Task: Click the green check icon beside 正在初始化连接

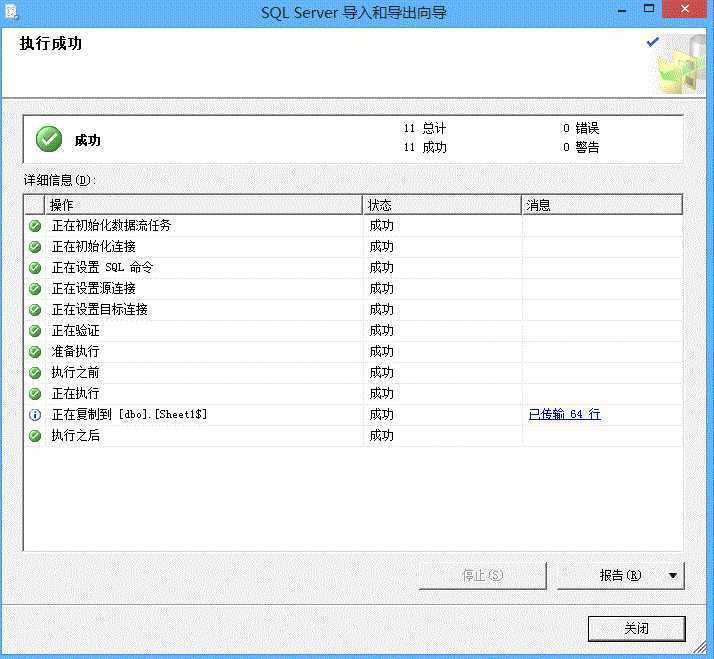Action: click(x=35, y=247)
